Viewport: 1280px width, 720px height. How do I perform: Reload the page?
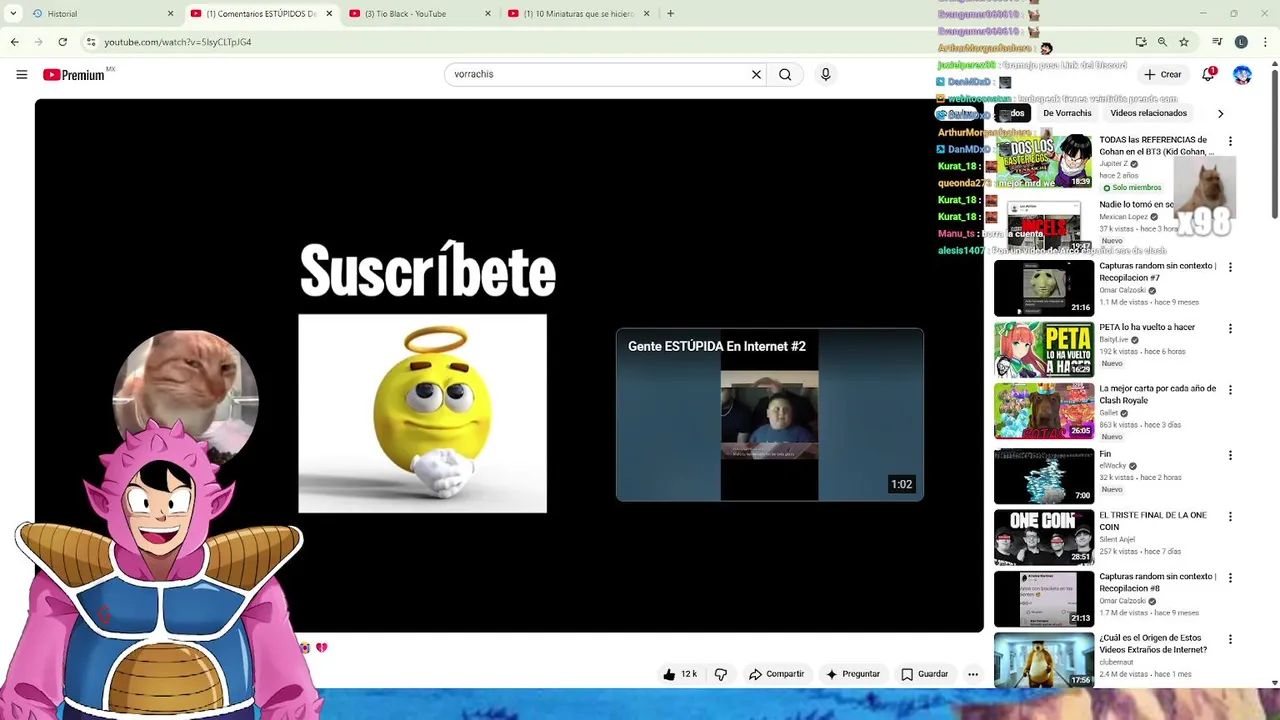(62, 42)
